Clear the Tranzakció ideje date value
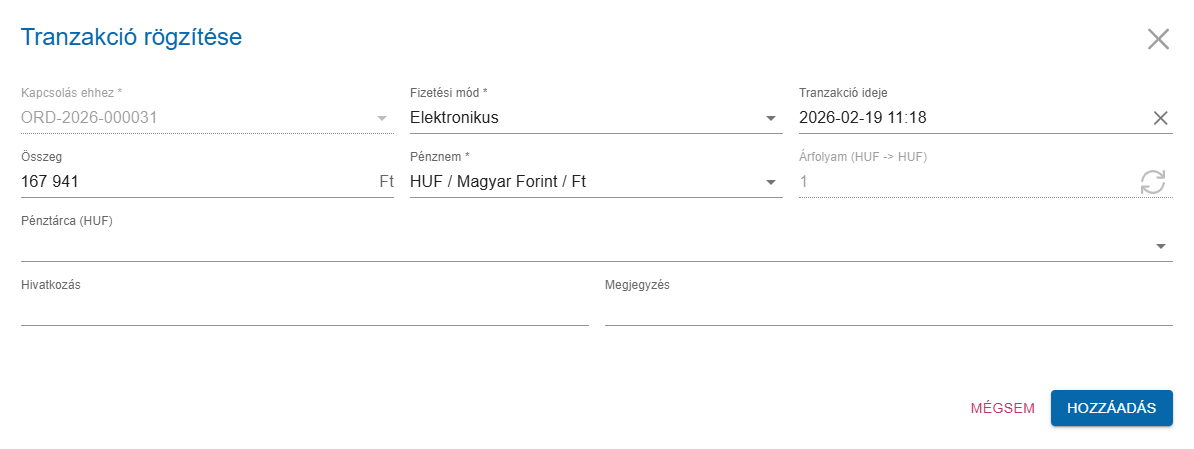The image size is (1194, 449). point(1161,118)
